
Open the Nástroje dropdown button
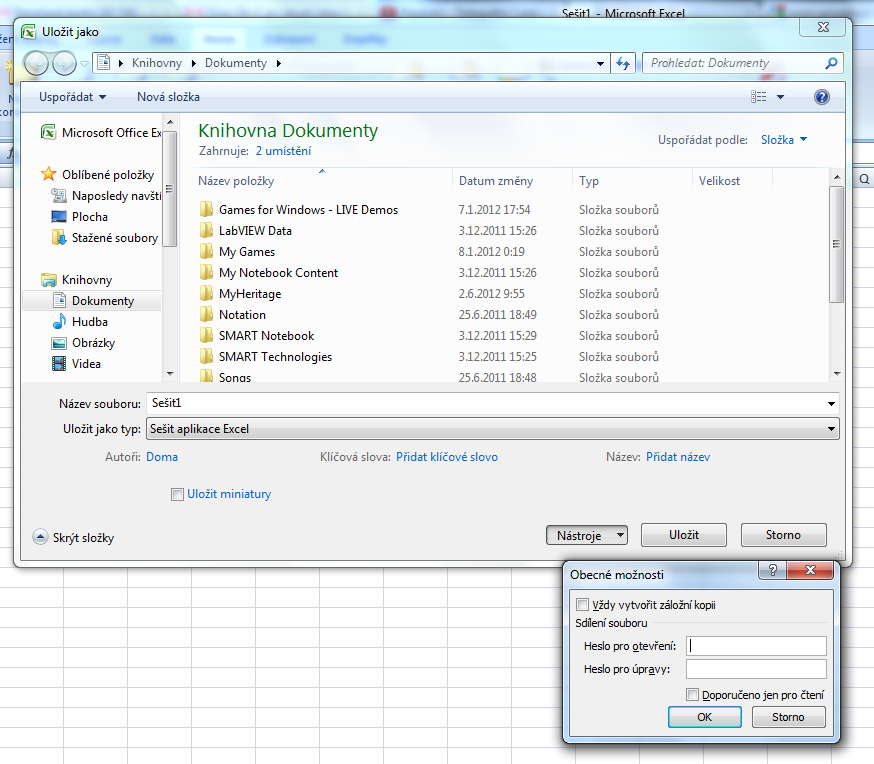click(587, 536)
